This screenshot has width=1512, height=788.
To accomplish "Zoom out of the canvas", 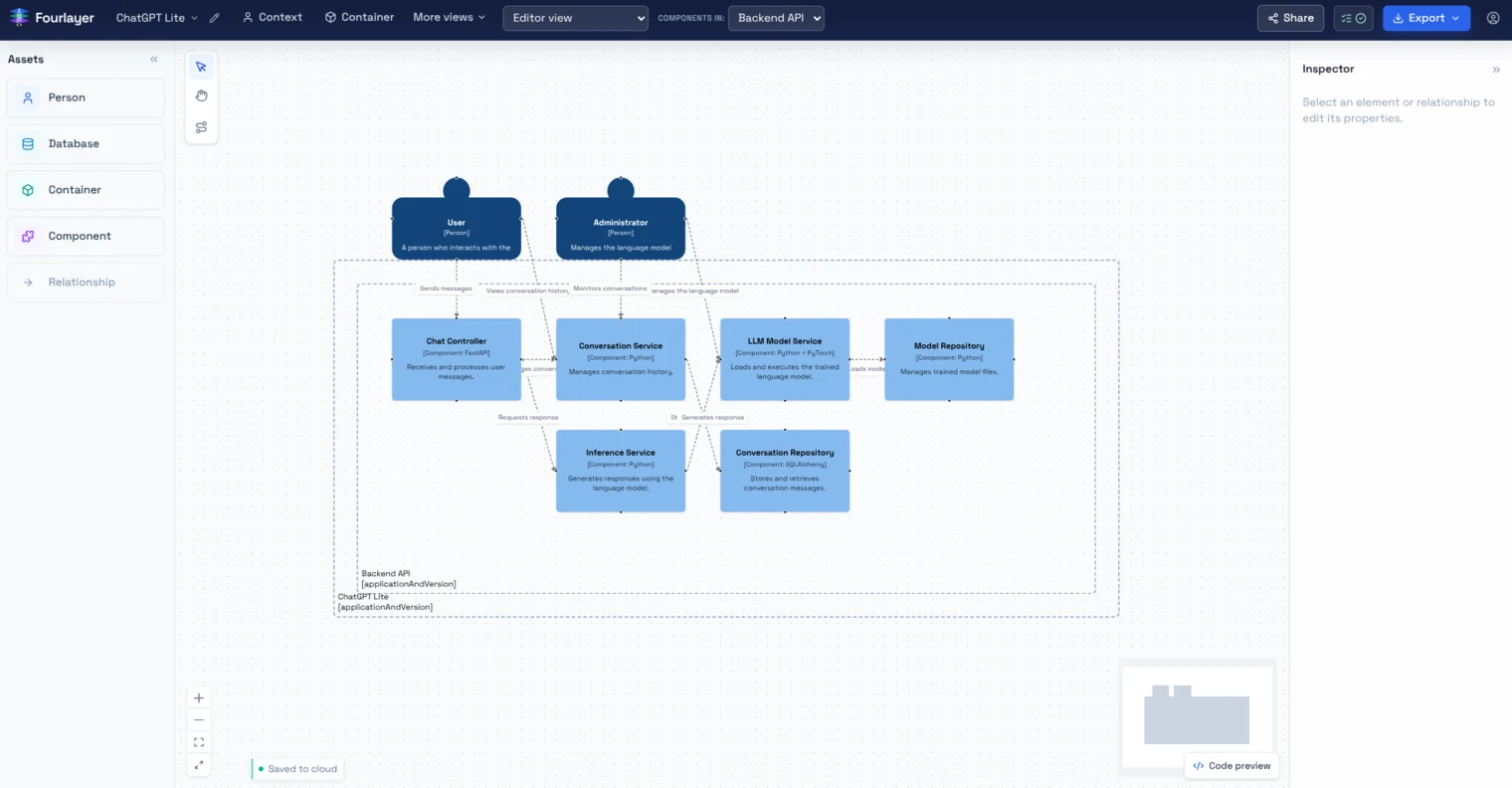I will (x=199, y=720).
